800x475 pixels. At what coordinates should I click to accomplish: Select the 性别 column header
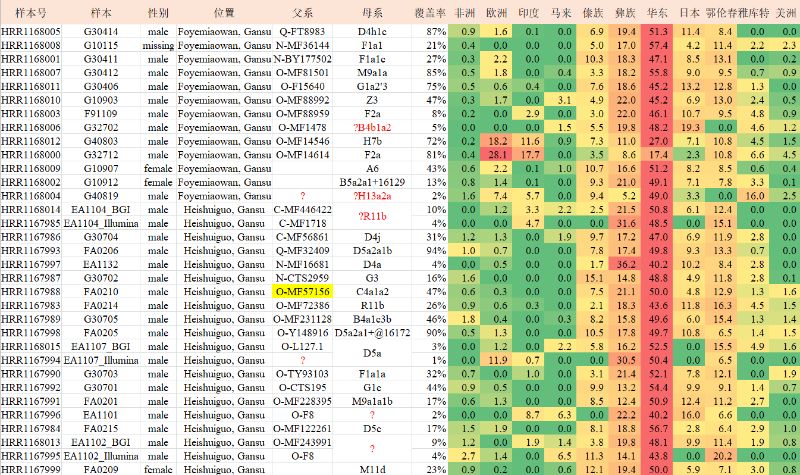pyautogui.click(x=158, y=13)
